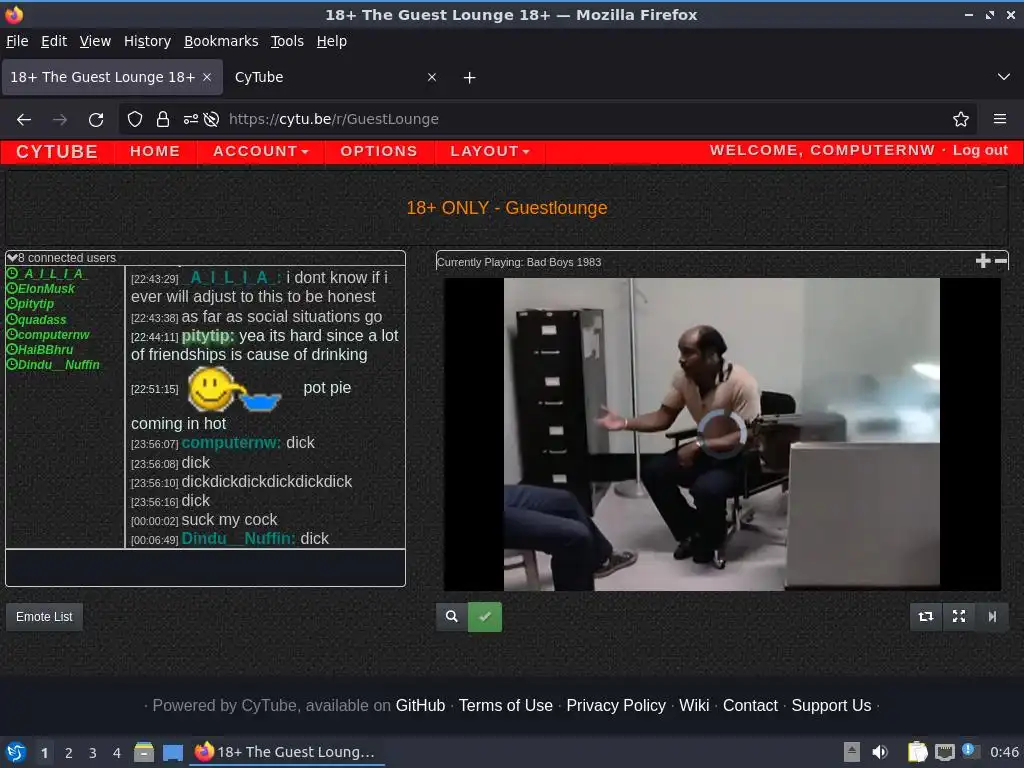Select user HaiBBhru in user list
Screen dimensions: 1024x768
[45, 349]
